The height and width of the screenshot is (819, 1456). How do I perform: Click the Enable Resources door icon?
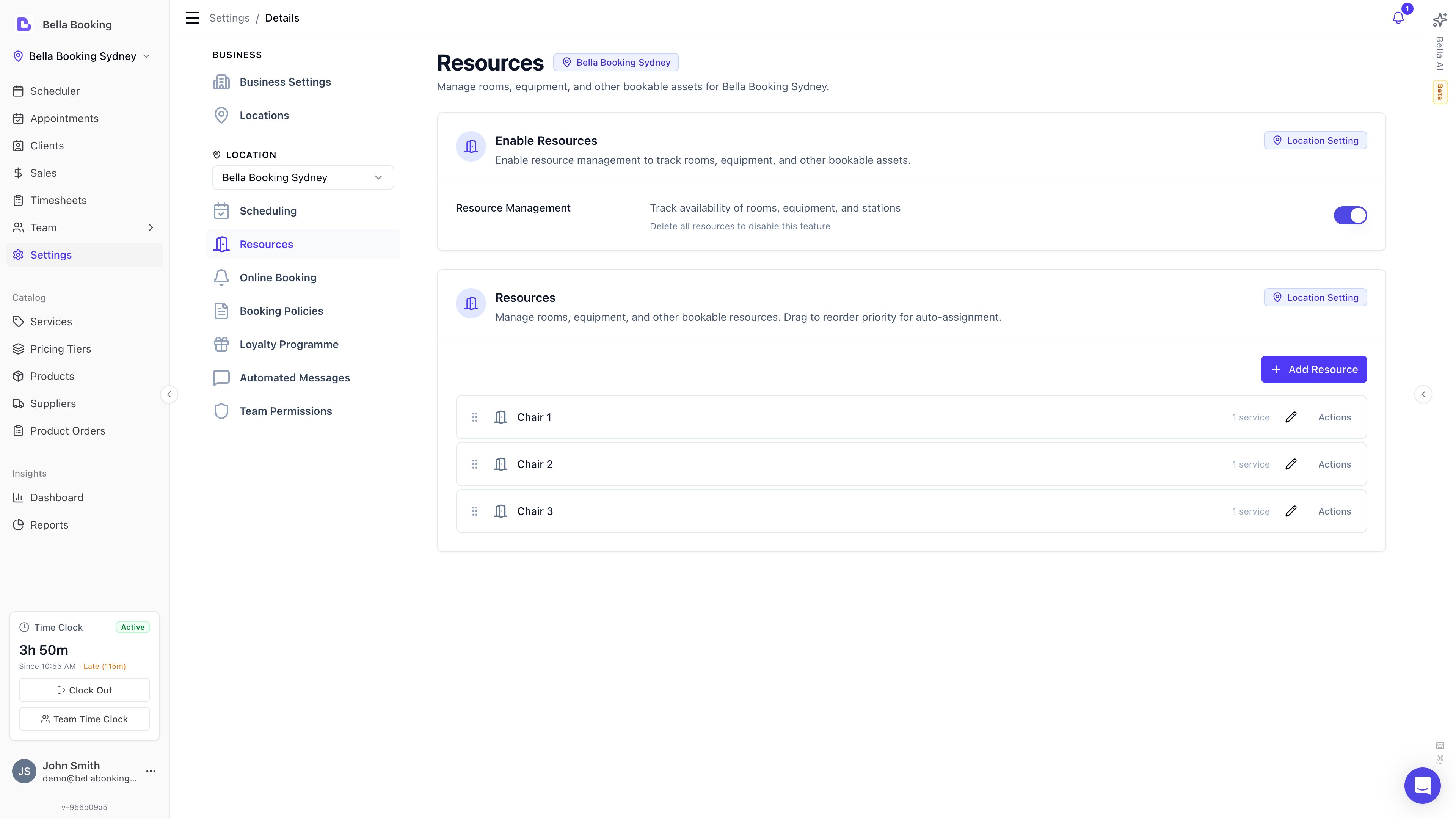pos(471,146)
